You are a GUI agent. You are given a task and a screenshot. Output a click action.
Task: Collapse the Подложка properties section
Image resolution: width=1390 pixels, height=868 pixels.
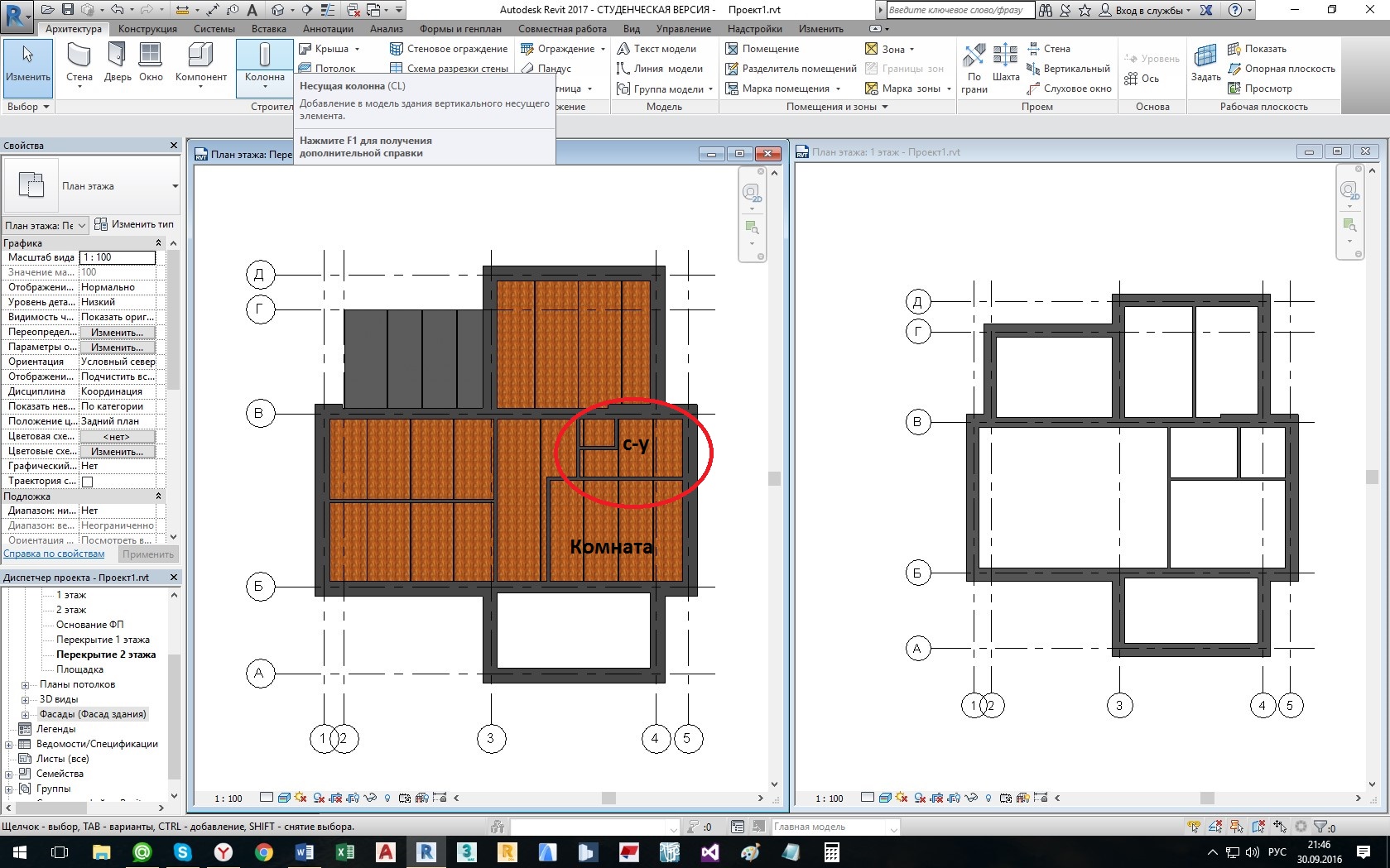[x=158, y=496]
